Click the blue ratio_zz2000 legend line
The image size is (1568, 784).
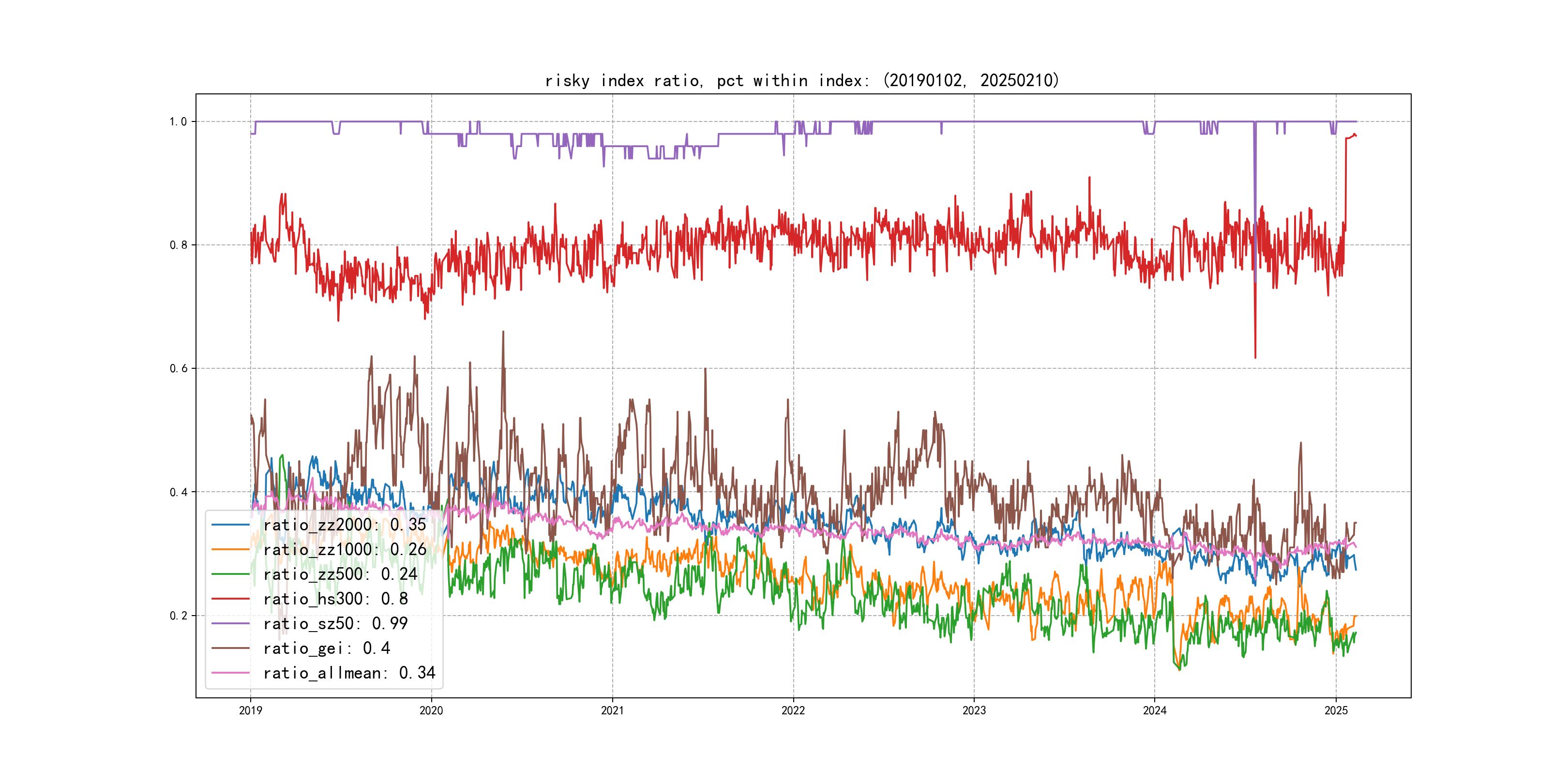point(230,525)
